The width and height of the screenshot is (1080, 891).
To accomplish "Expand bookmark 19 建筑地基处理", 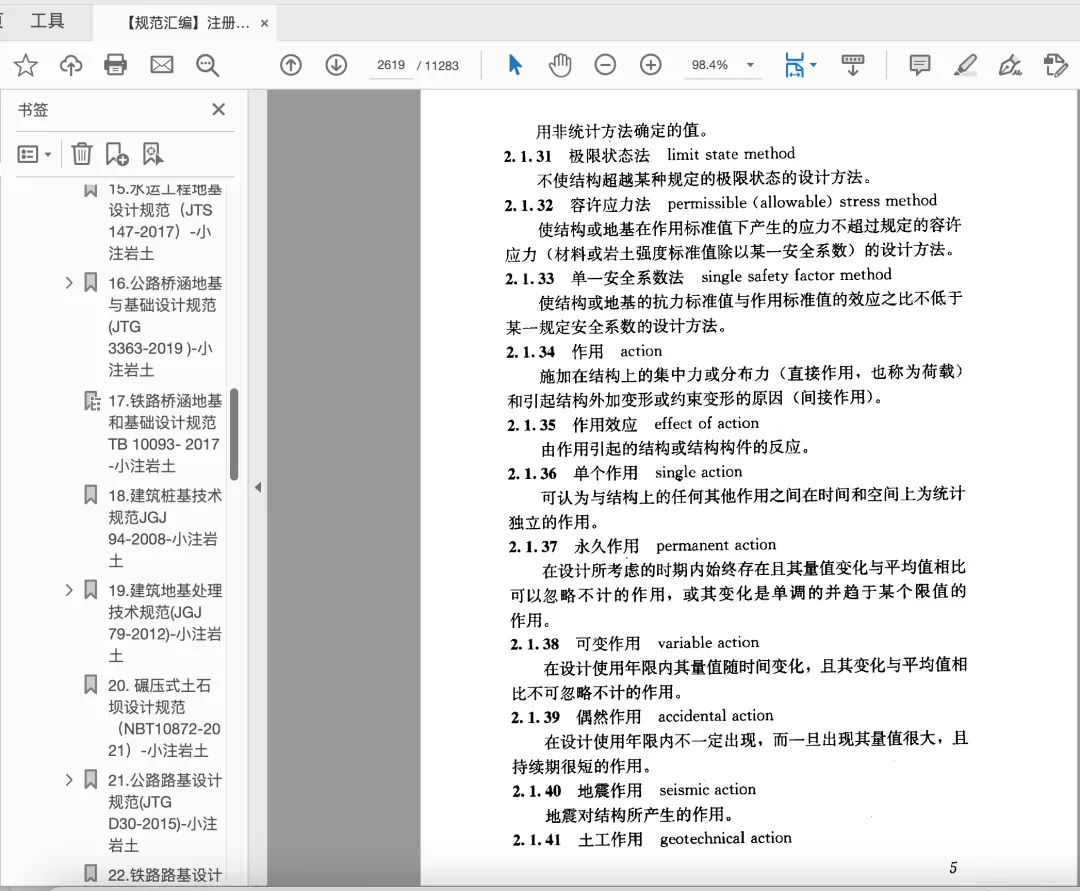I will click(x=69, y=590).
